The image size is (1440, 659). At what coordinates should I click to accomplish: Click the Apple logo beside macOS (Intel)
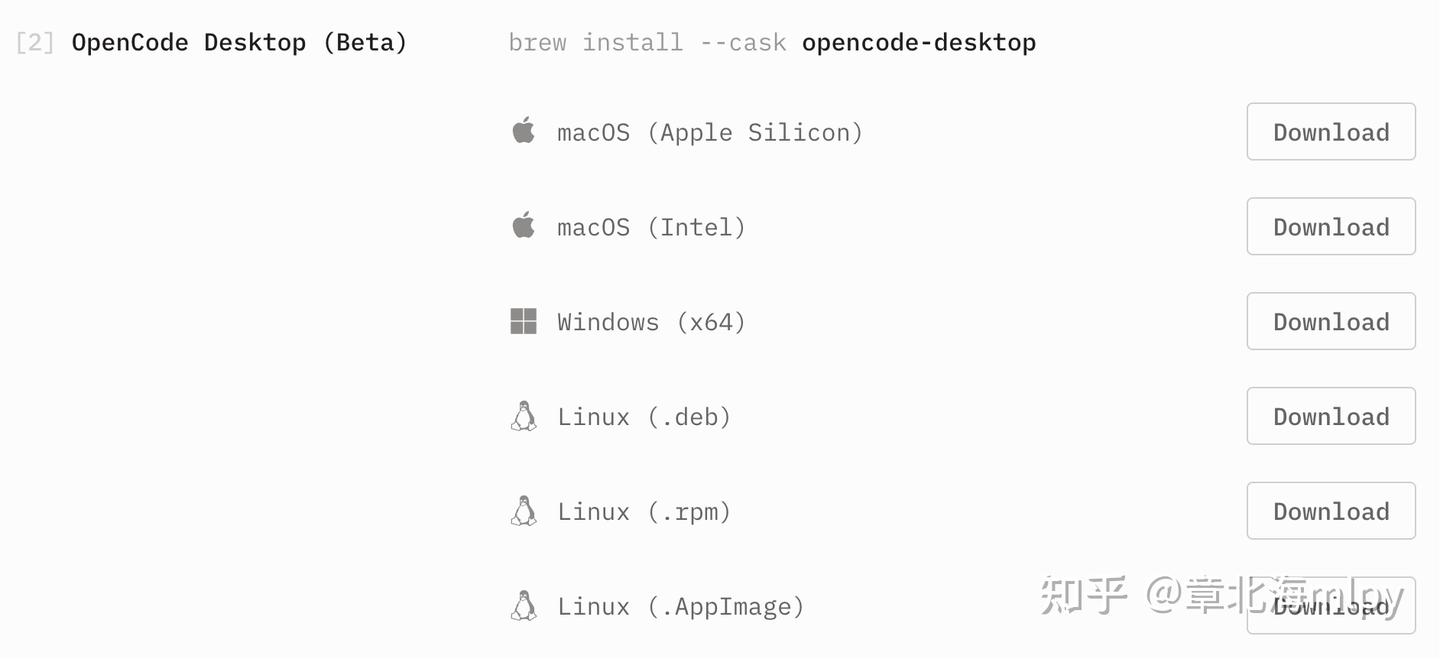(523, 226)
